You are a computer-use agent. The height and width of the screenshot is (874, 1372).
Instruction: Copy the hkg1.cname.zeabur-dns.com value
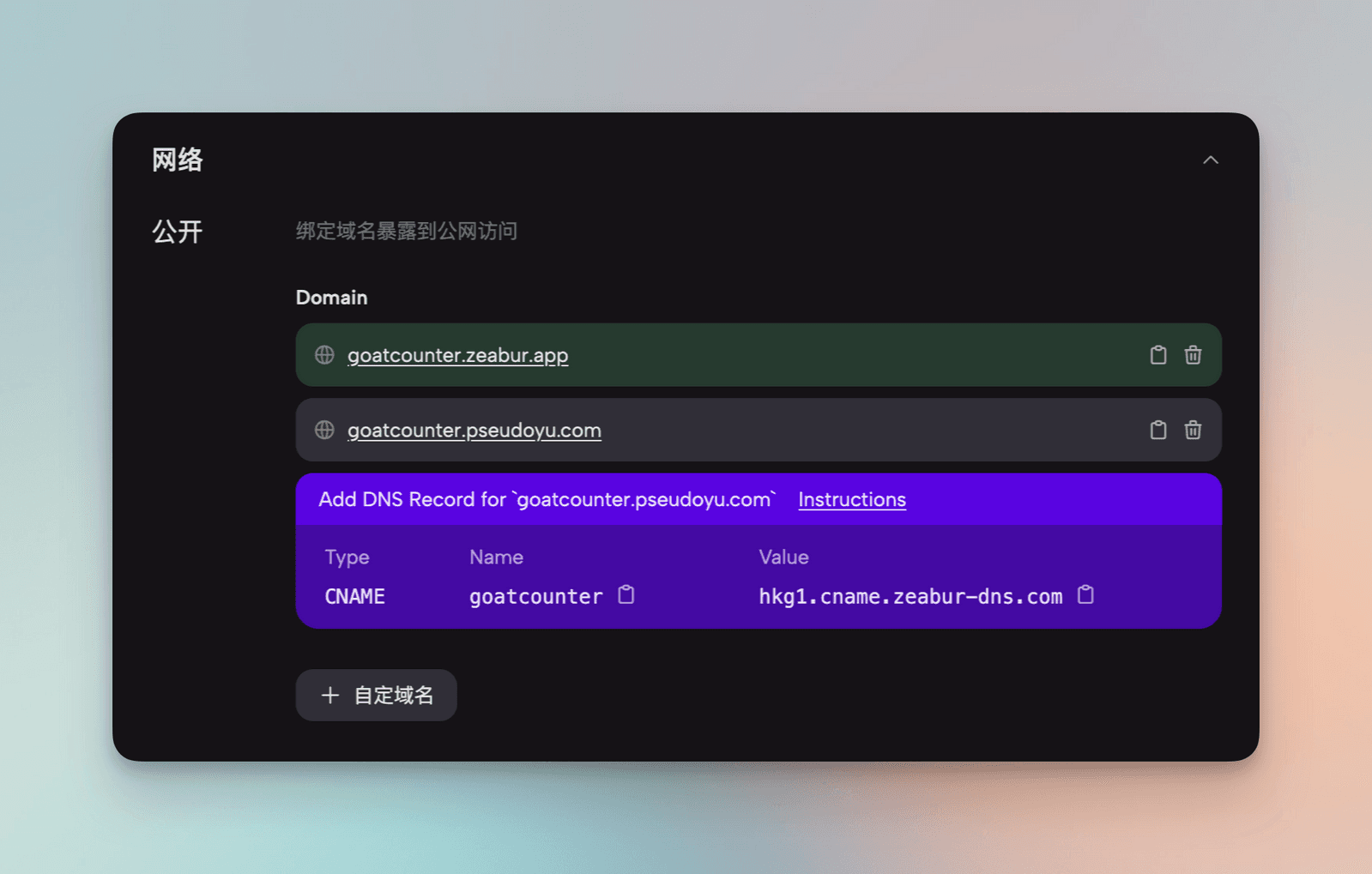click(1085, 594)
